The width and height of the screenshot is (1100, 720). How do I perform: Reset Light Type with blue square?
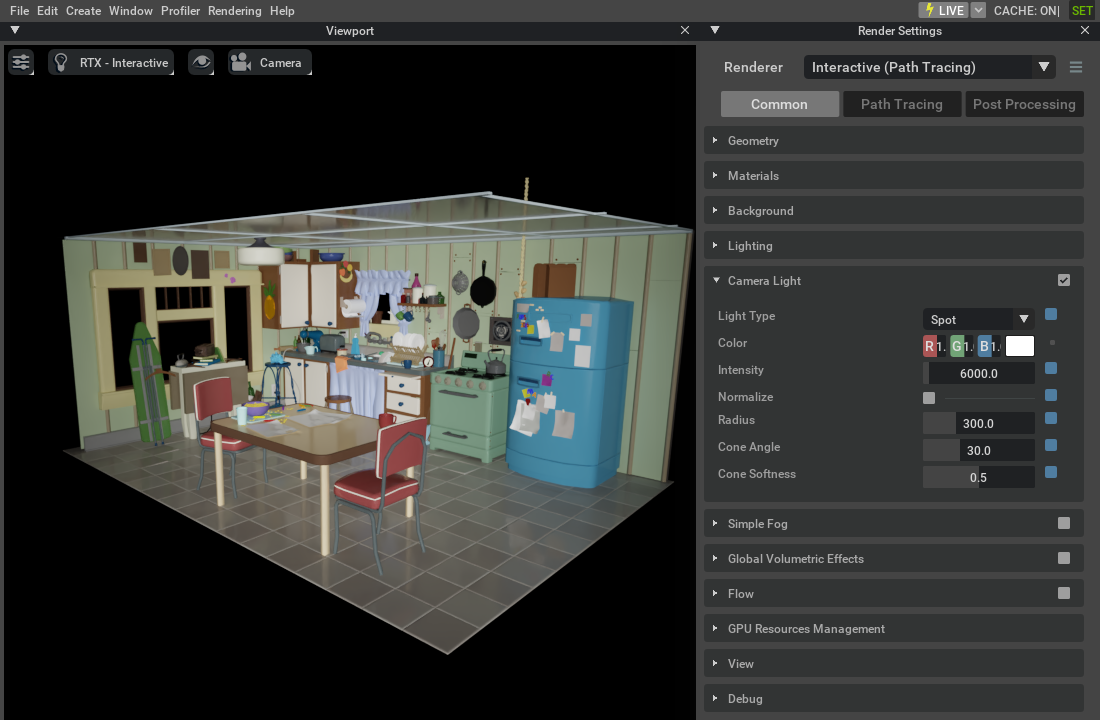tap(1051, 314)
